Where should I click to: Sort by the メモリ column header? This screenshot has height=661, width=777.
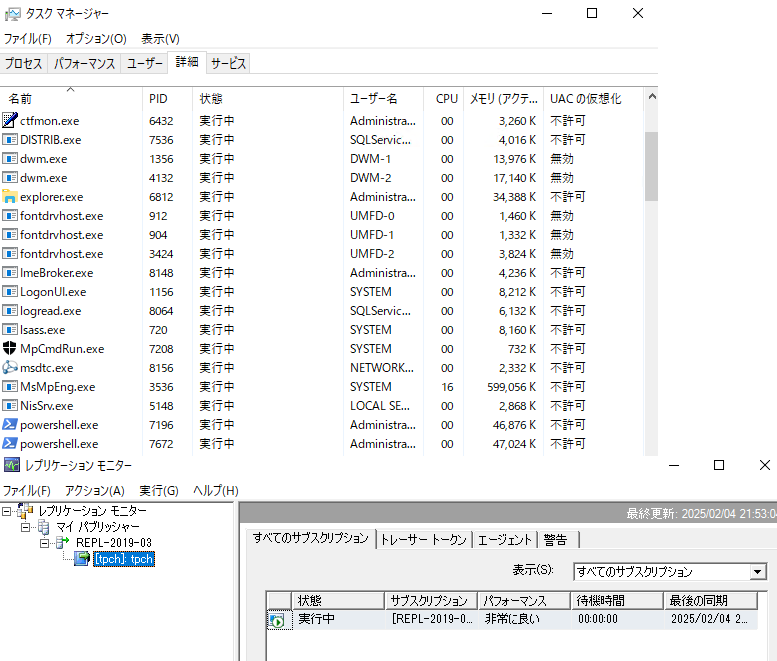[503, 98]
